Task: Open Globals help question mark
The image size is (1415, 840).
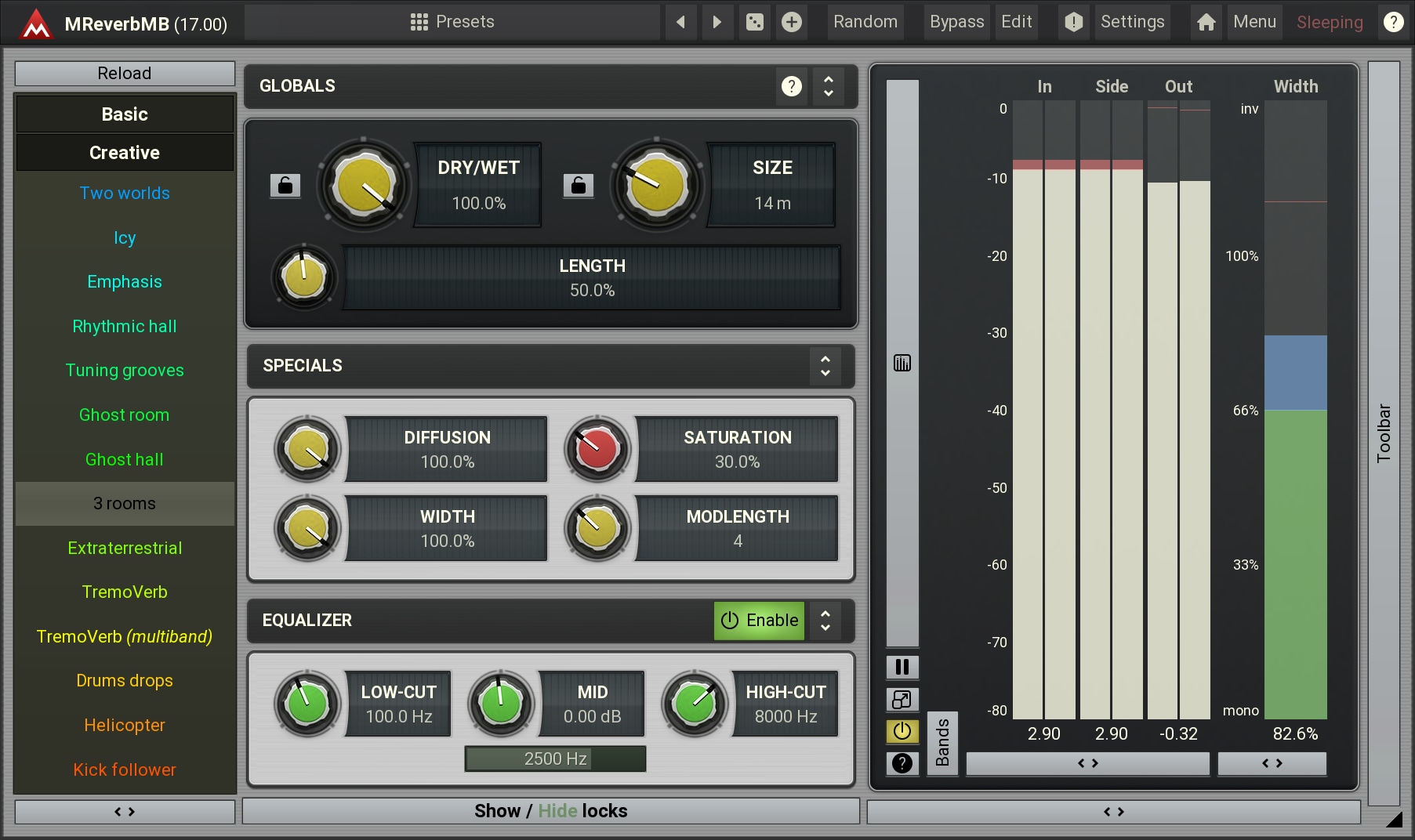Action: pyautogui.click(x=792, y=86)
